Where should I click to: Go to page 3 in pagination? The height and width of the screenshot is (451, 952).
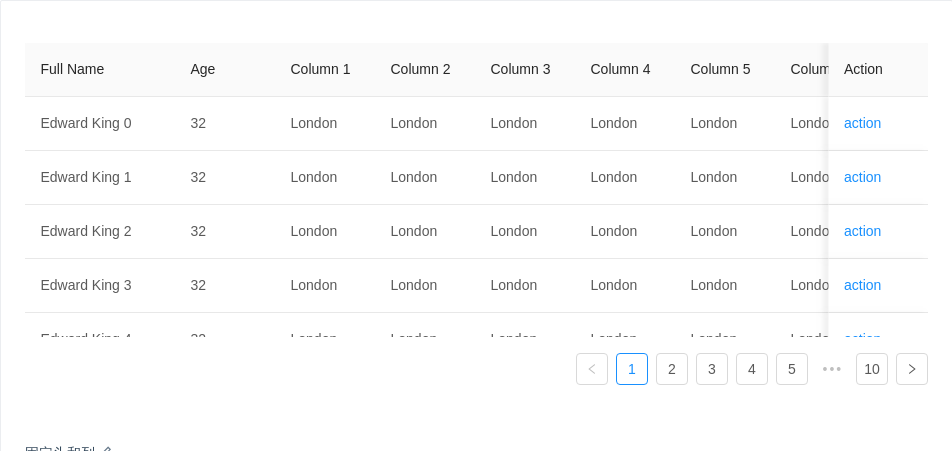(712, 369)
